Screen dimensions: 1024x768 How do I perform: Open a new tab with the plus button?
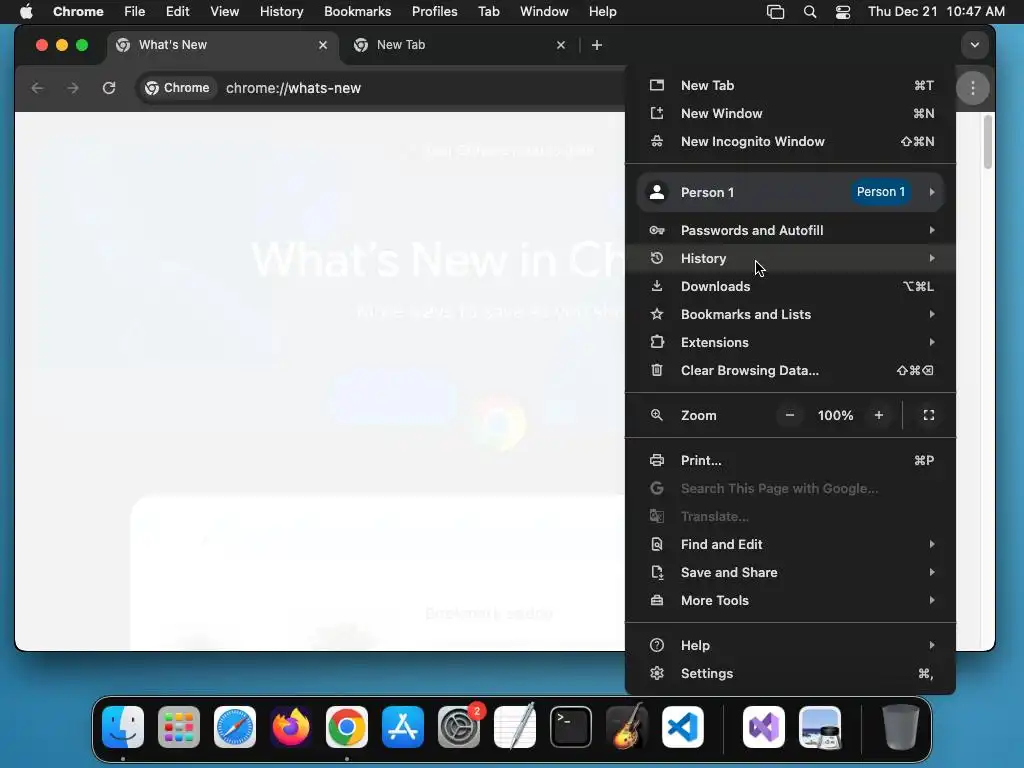596,45
